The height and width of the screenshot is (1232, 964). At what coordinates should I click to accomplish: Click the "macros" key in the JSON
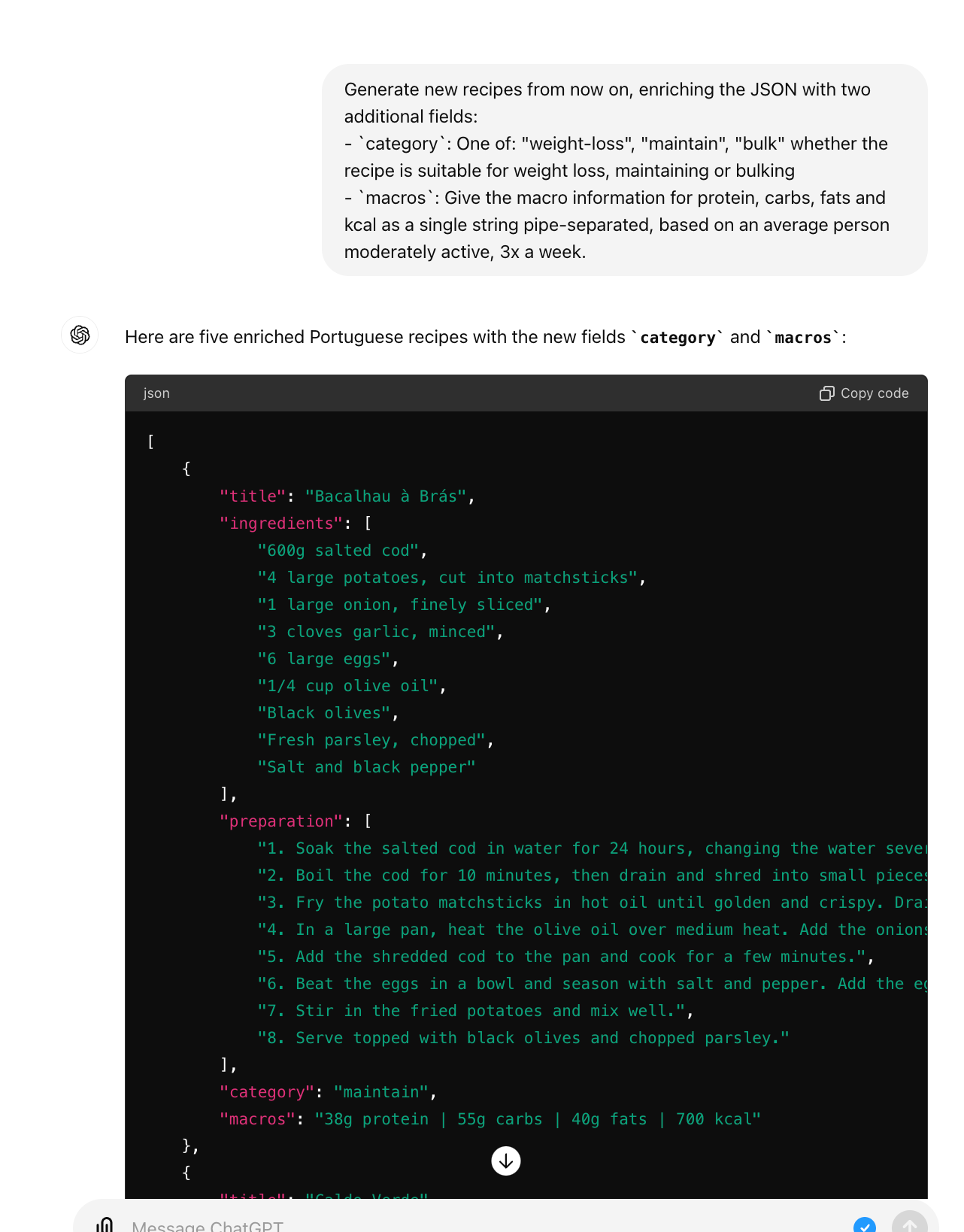(x=257, y=1119)
